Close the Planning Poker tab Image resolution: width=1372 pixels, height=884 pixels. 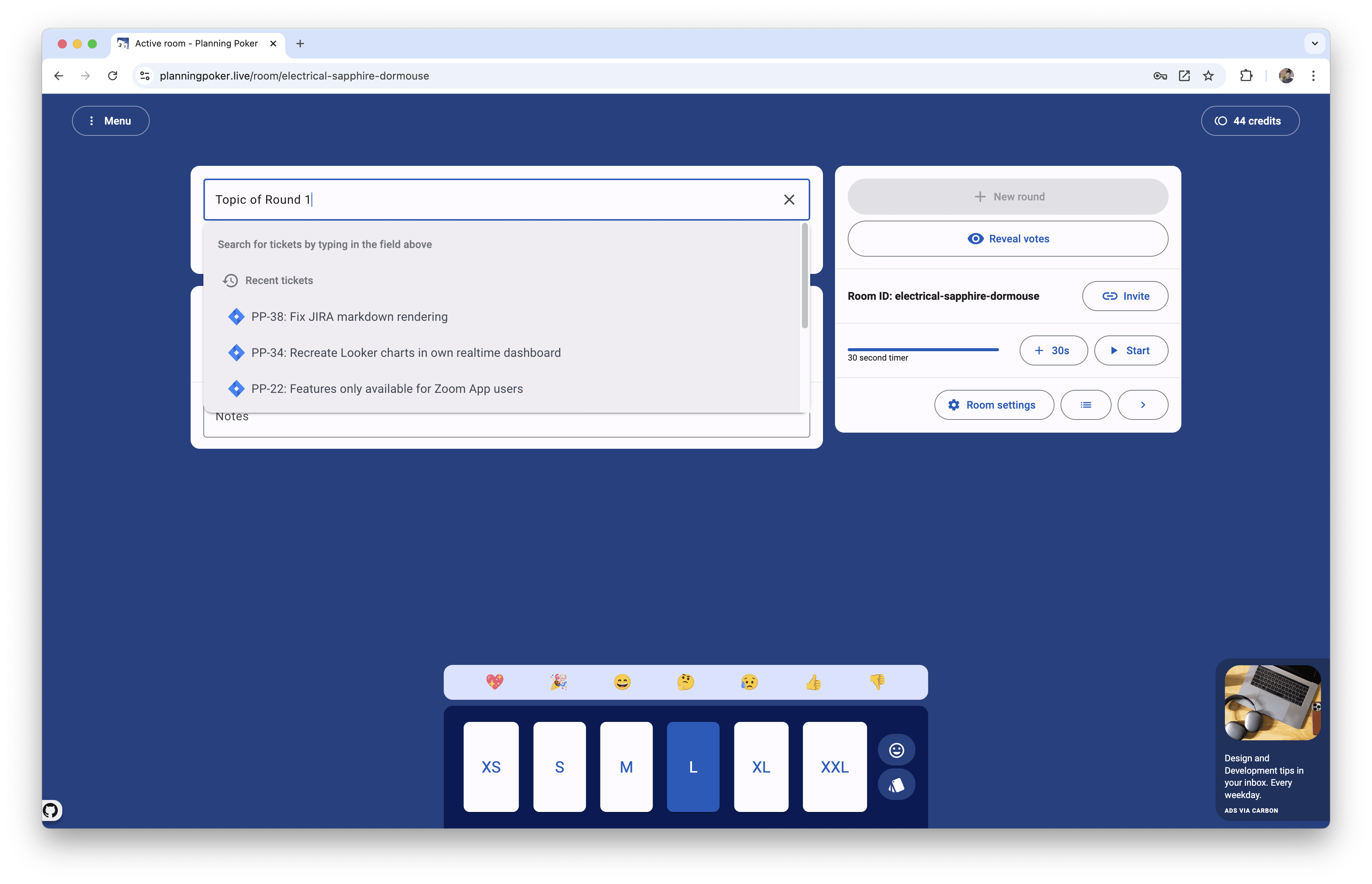pos(273,44)
